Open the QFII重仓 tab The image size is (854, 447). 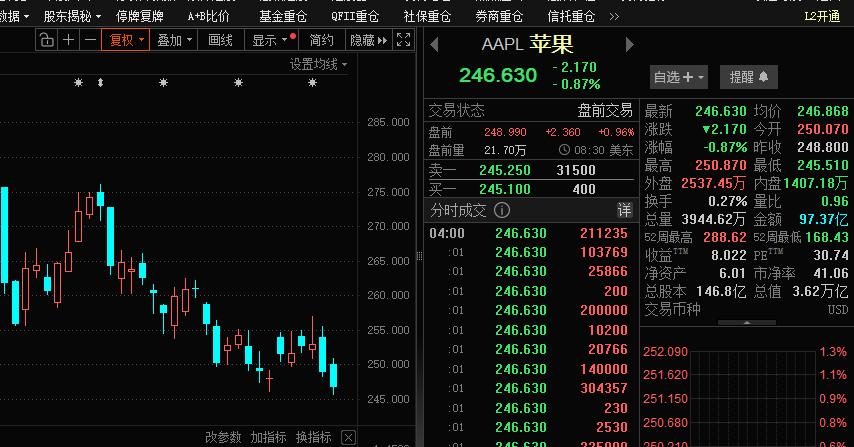(x=355, y=17)
